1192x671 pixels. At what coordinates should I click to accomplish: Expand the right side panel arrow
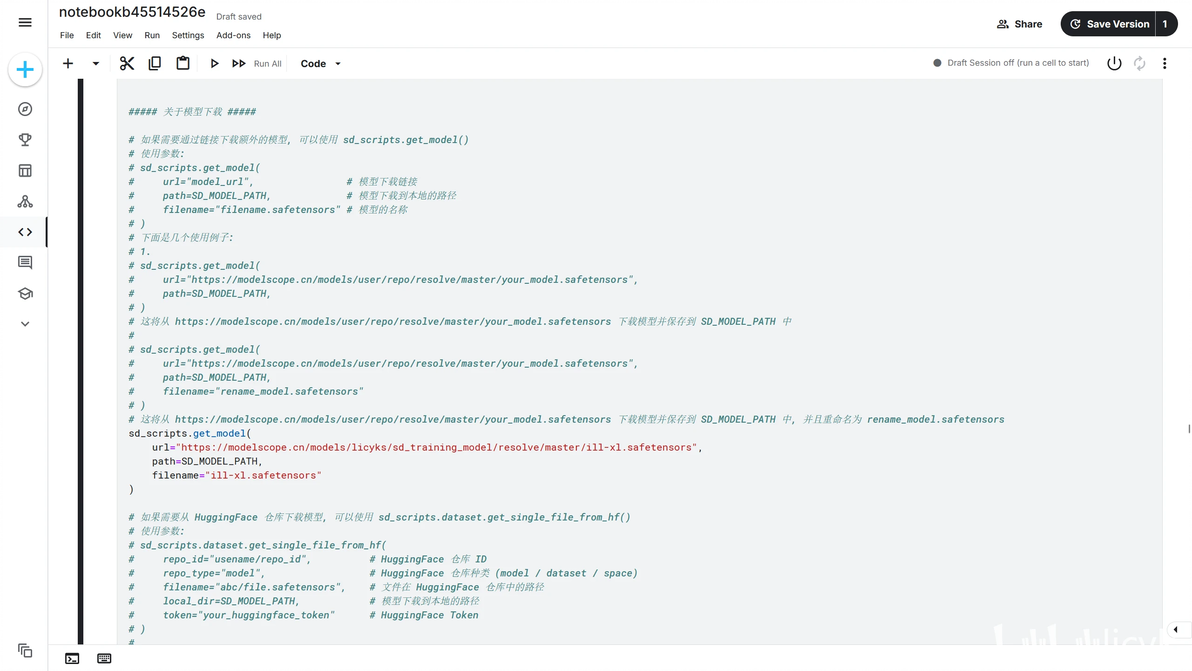[x=1176, y=630]
